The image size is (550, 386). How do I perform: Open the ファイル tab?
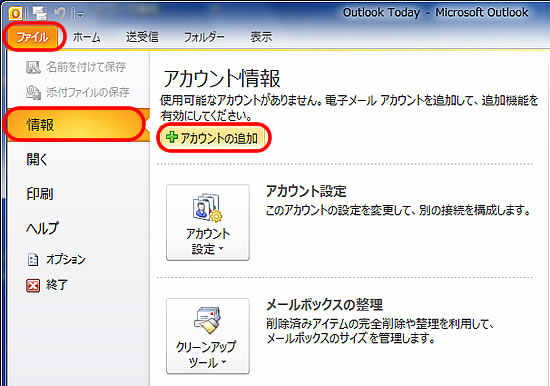coord(33,37)
